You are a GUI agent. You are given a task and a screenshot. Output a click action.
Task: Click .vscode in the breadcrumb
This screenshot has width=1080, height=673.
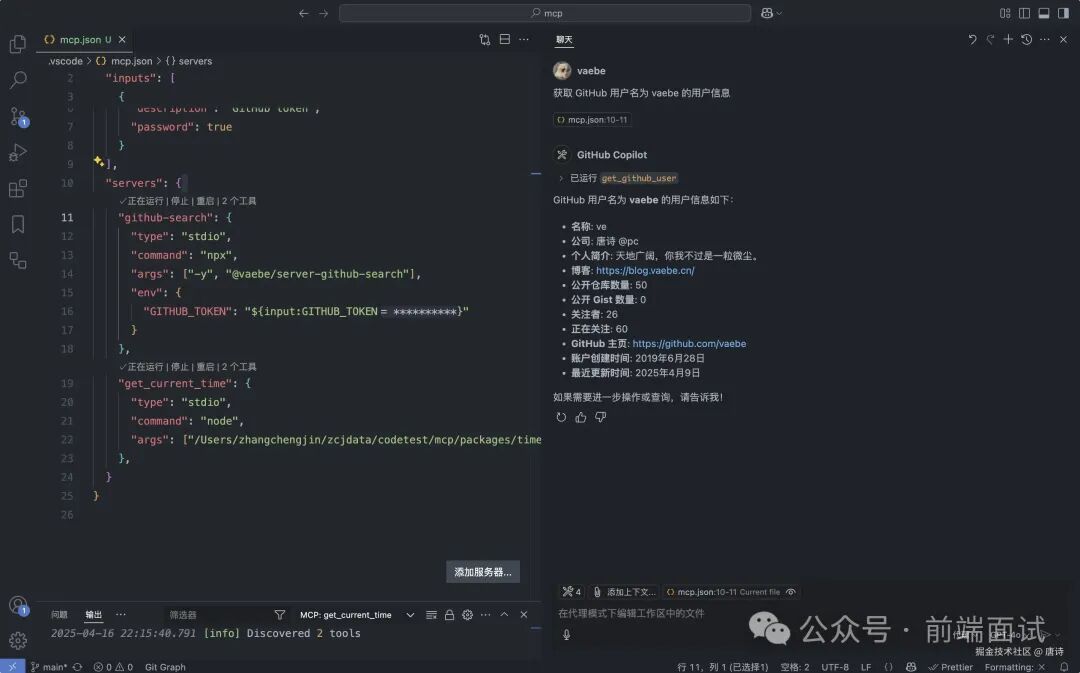tap(65, 61)
